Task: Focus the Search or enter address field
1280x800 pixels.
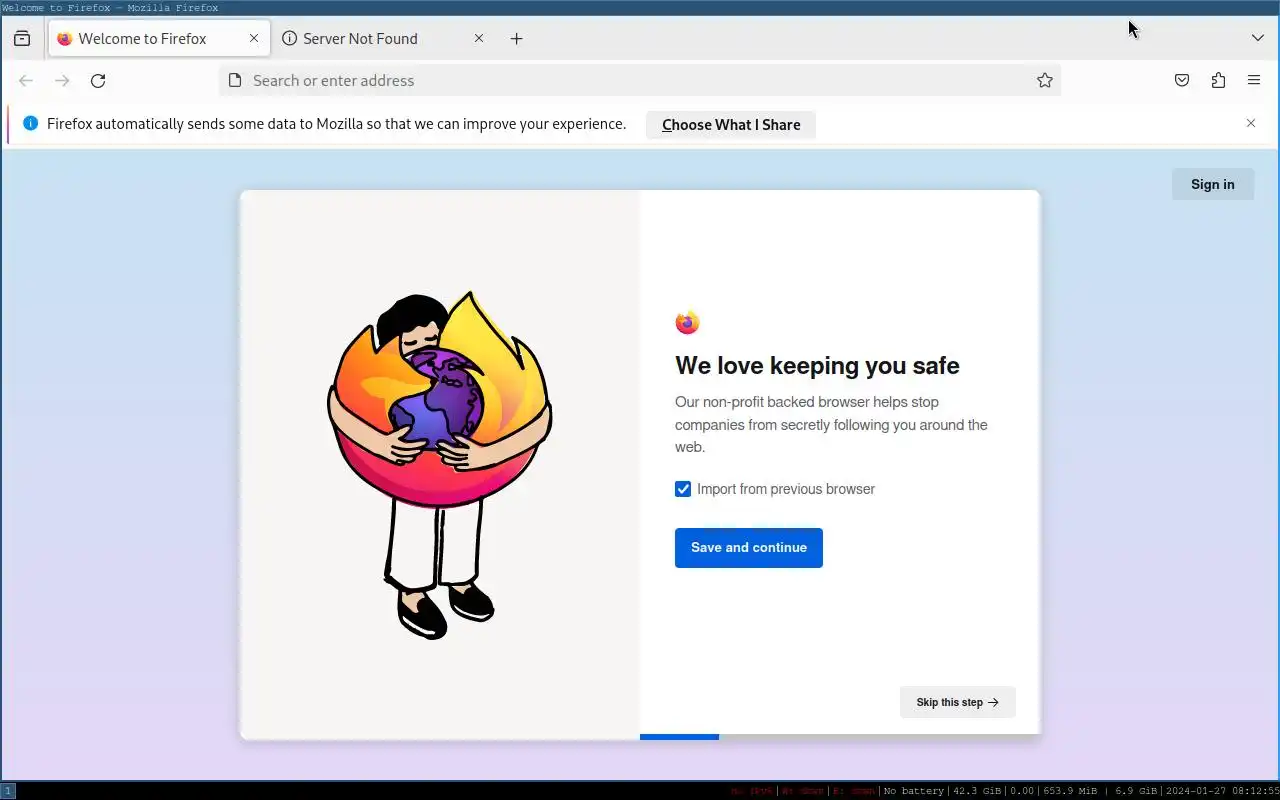Action: (x=640, y=81)
